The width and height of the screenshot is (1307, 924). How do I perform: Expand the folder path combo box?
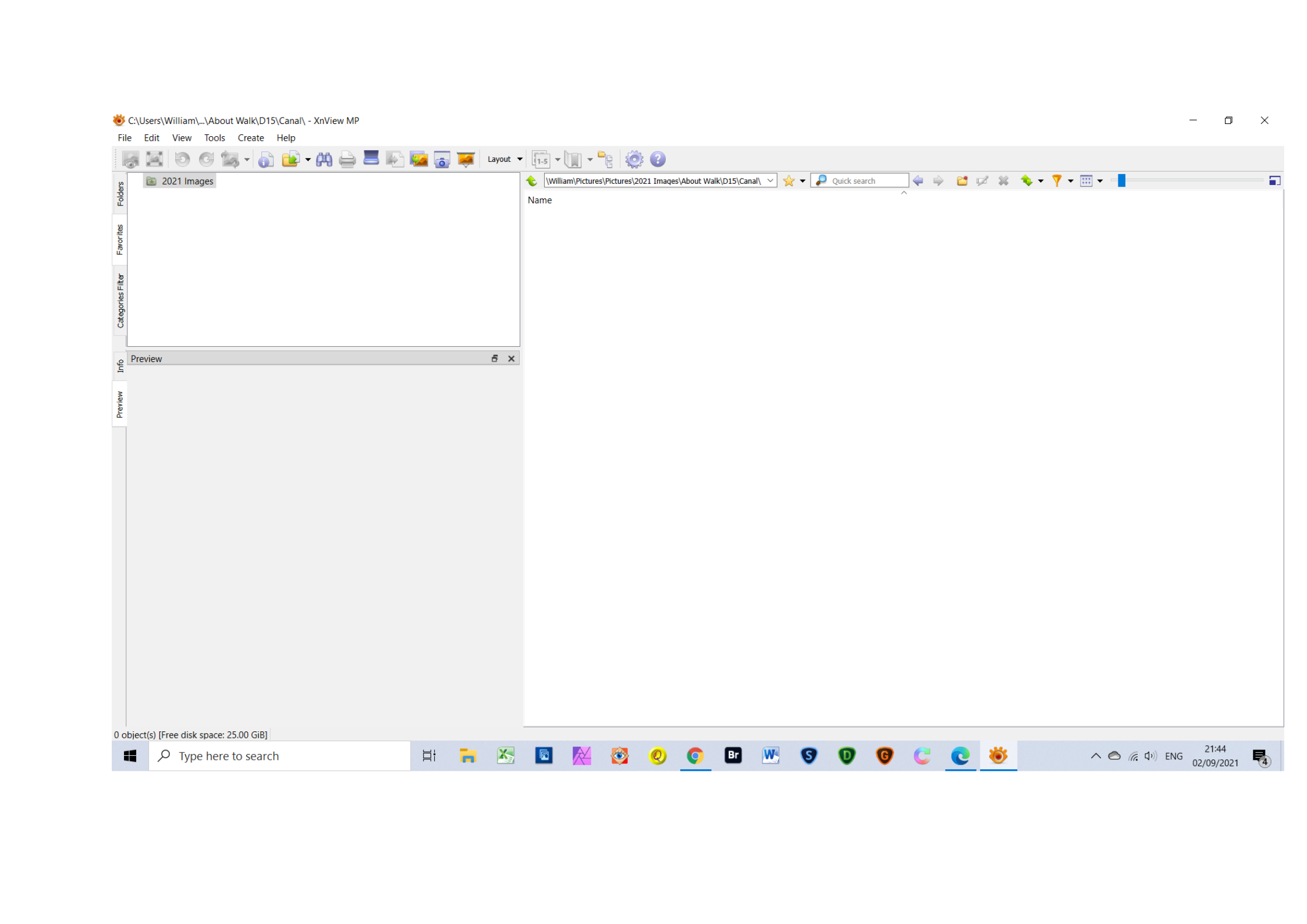point(770,181)
